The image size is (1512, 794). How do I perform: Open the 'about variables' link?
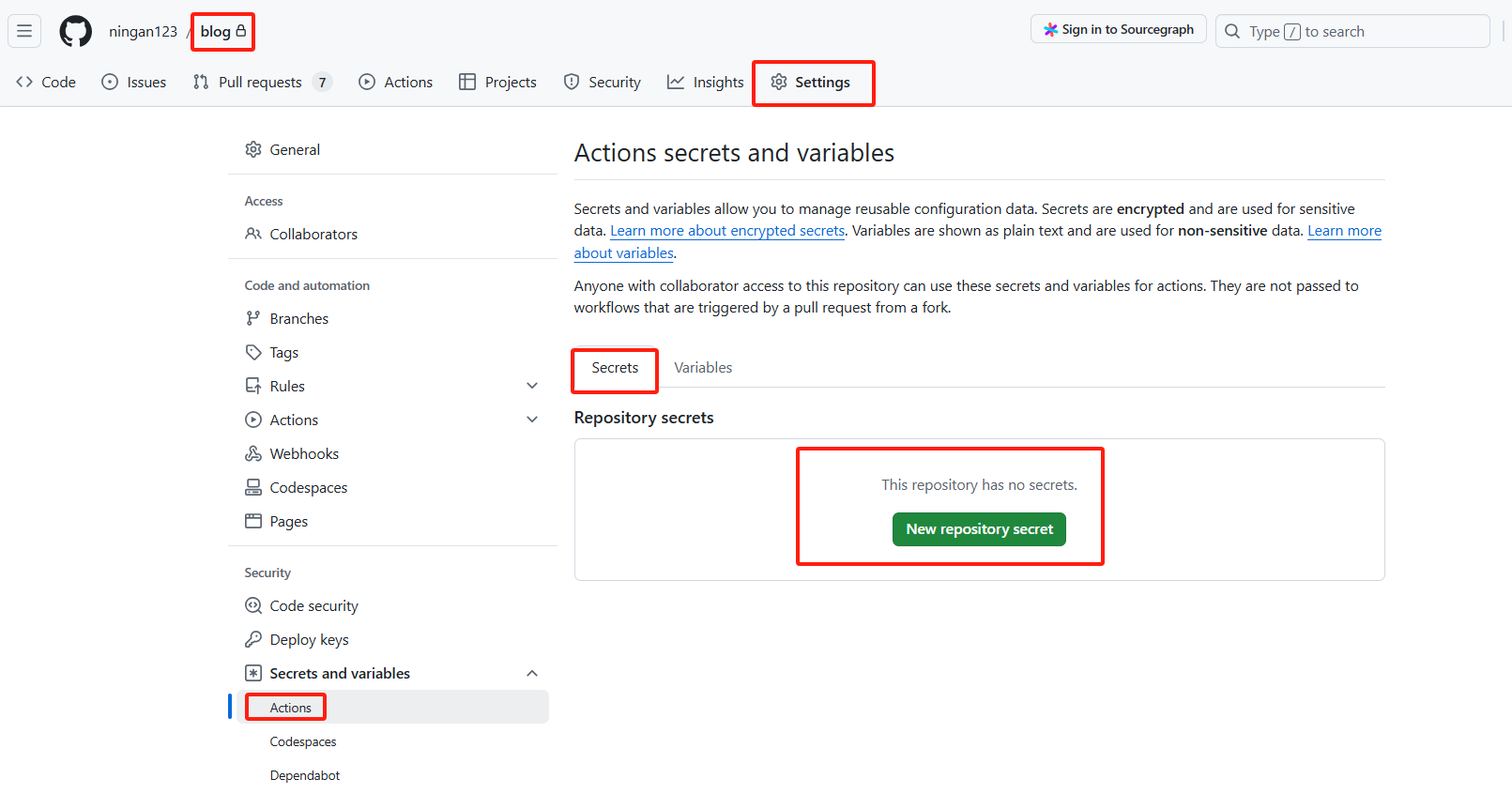[x=624, y=253]
